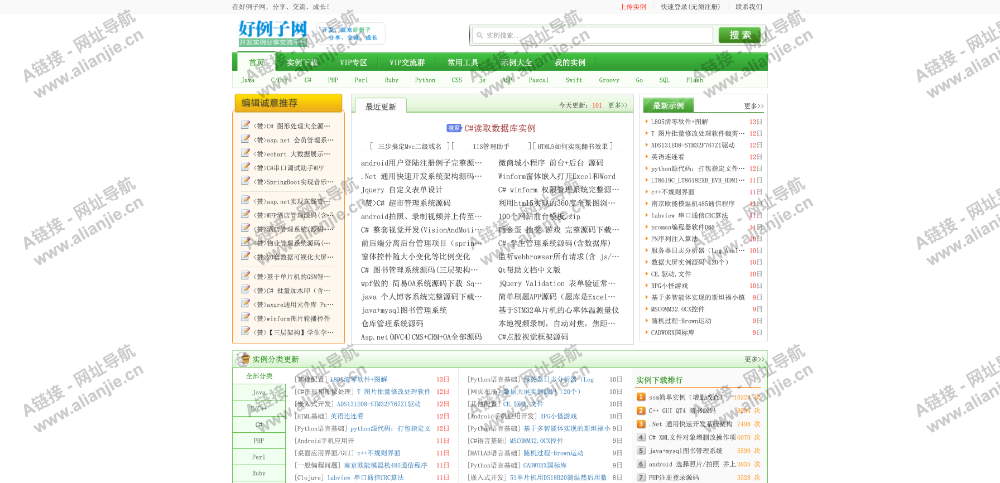Screen dimensions: 1000x483
Task: Open c++不规则界面 in 最新示例 list
Action: 672,191
